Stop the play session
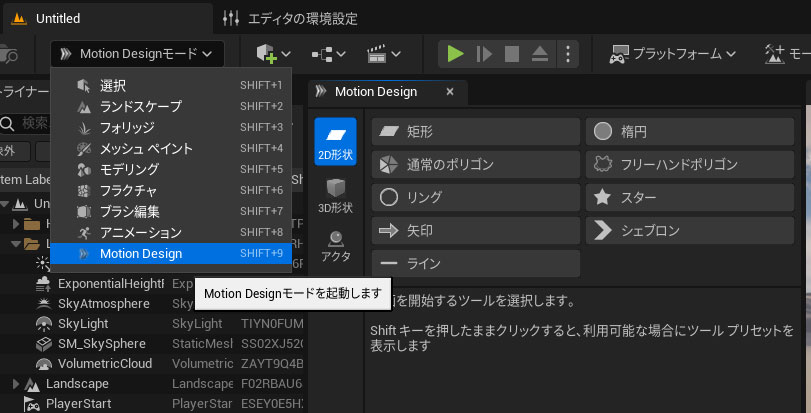The width and height of the screenshot is (811, 413). (512, 54)
